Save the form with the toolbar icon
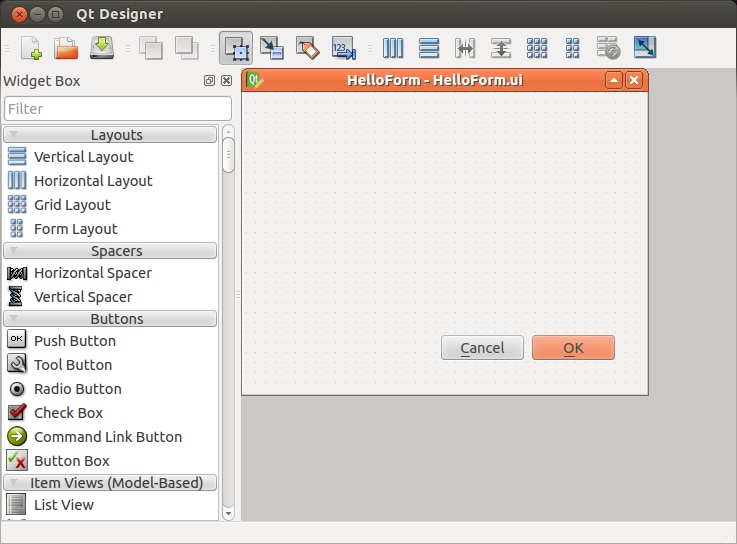This screenshot has height=544, width=737. pos(102,48)
